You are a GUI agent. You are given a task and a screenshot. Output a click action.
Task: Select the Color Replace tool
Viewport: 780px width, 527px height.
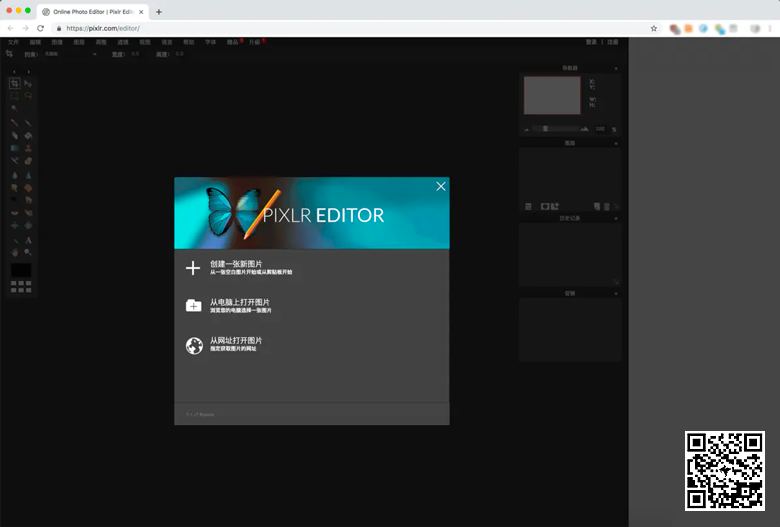coord(14,160)
